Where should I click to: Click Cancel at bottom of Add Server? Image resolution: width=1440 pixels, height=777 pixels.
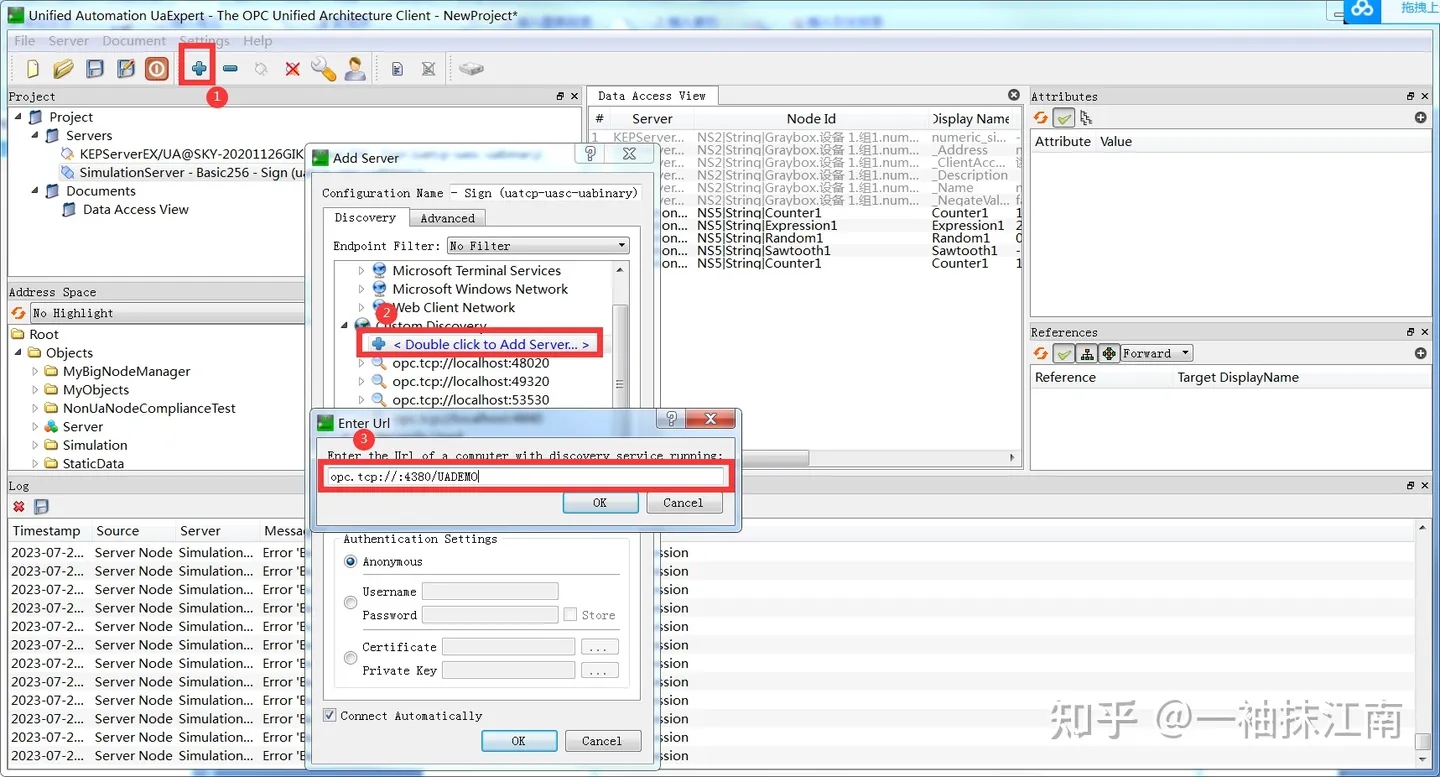(x=602, y=741)
